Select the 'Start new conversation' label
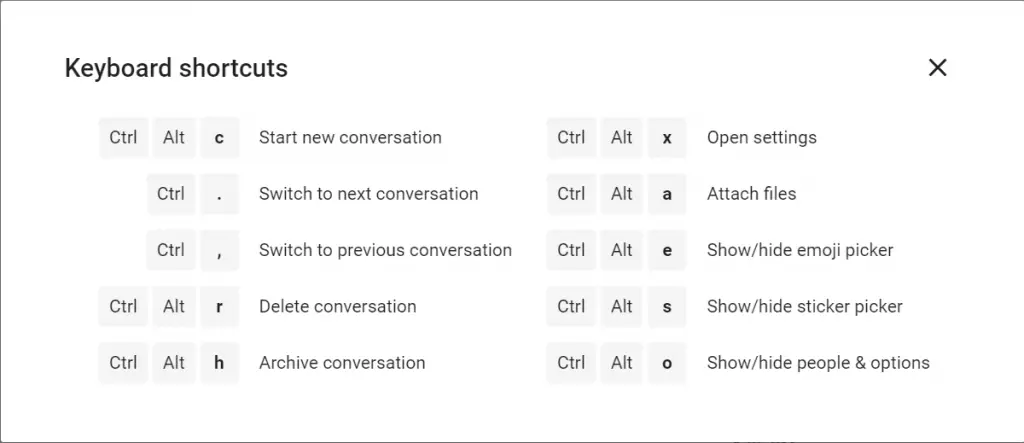Image resolution: width=1024 pixels, height=443 pixels. click(x=350, y=137)
